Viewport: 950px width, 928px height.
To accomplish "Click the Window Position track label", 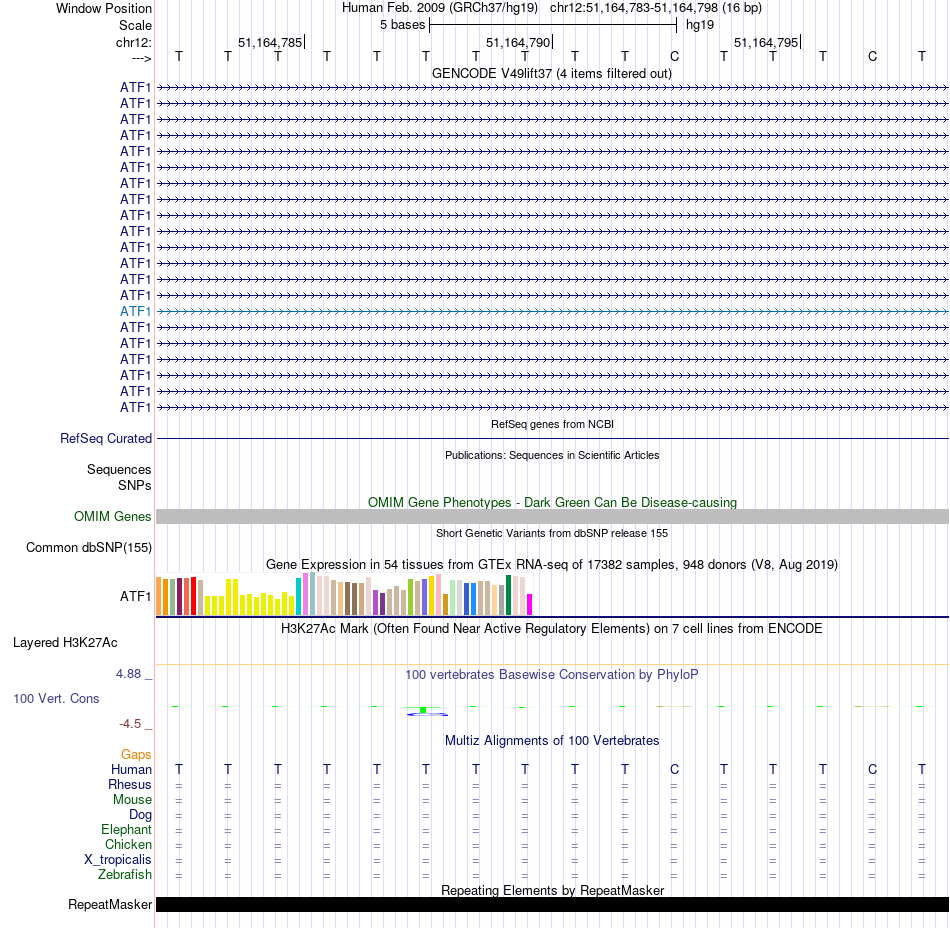I will pyautogui.click(x=104, y=8).
